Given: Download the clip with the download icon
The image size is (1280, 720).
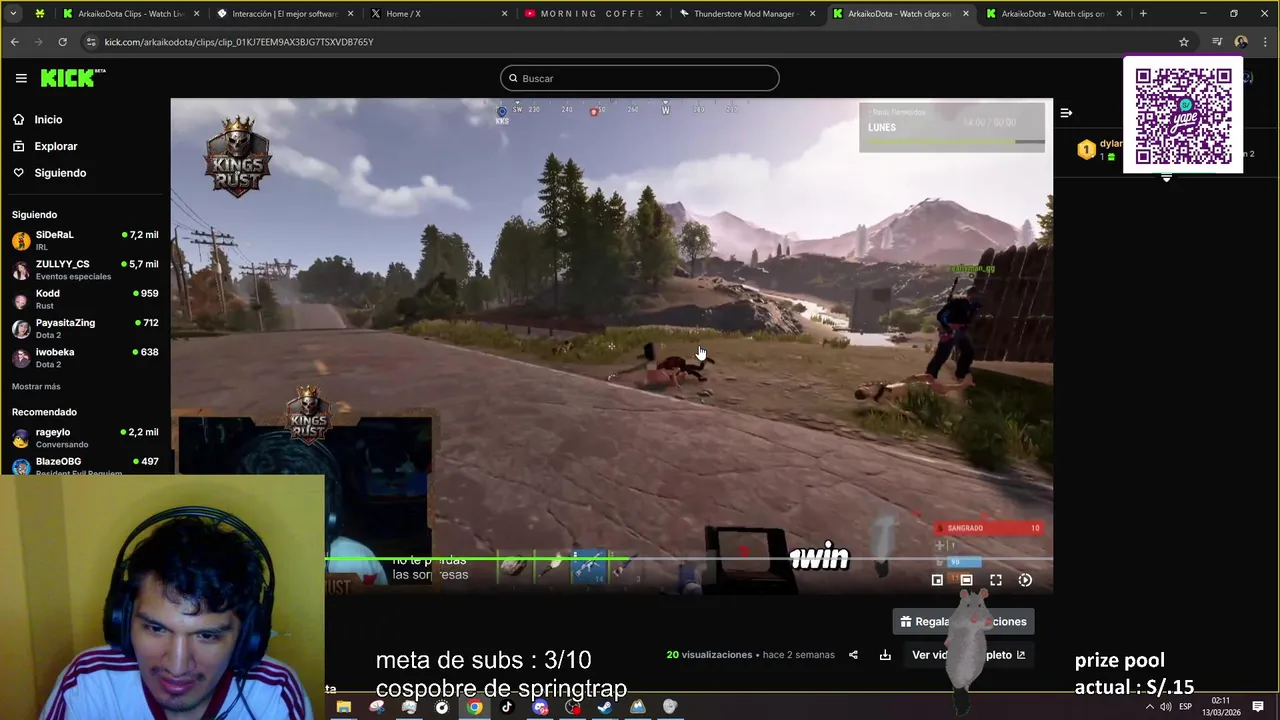Looking at the screenshot, I should 885,655.
